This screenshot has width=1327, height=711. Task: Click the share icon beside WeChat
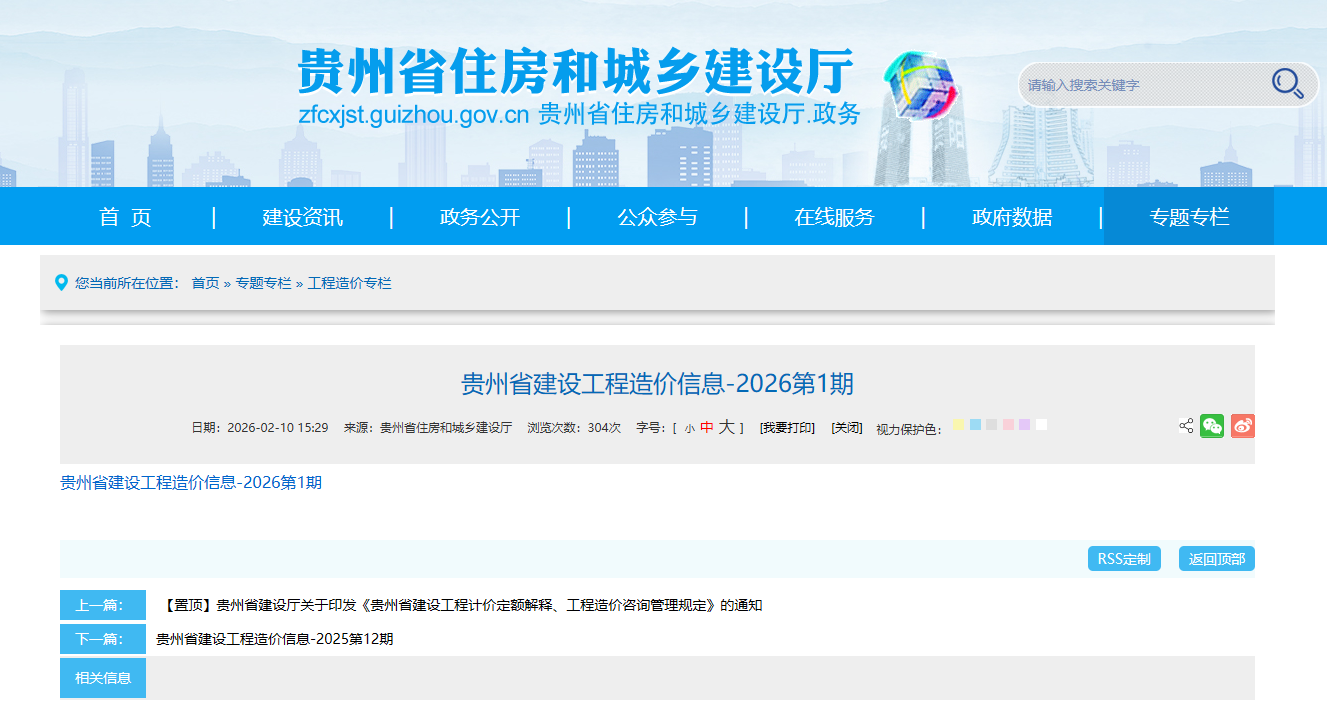coord(1186,426)
